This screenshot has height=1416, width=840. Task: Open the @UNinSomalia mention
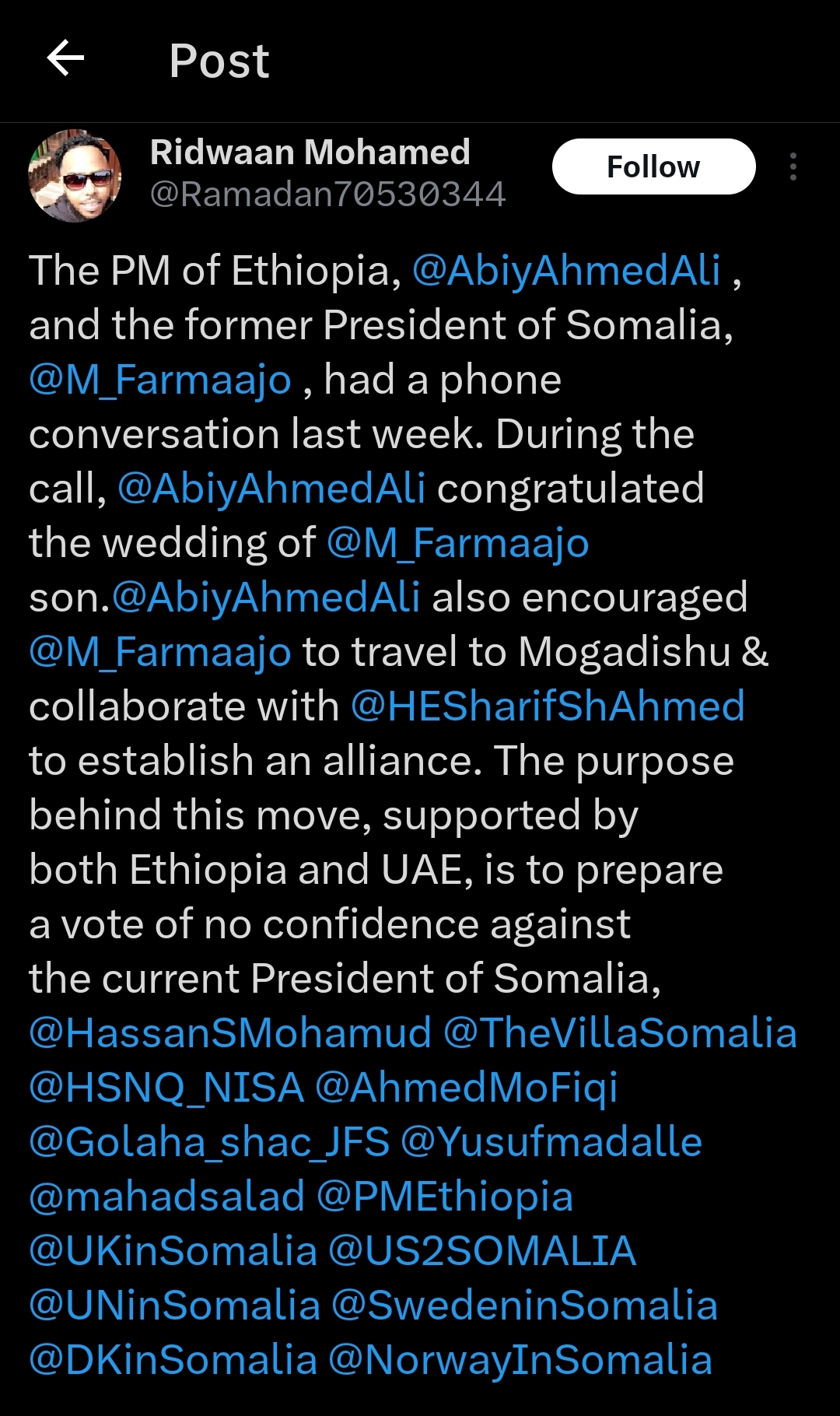tap(174, 1306)
